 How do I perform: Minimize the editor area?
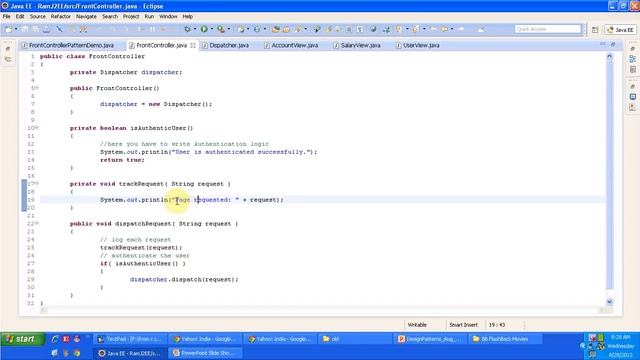602,44
